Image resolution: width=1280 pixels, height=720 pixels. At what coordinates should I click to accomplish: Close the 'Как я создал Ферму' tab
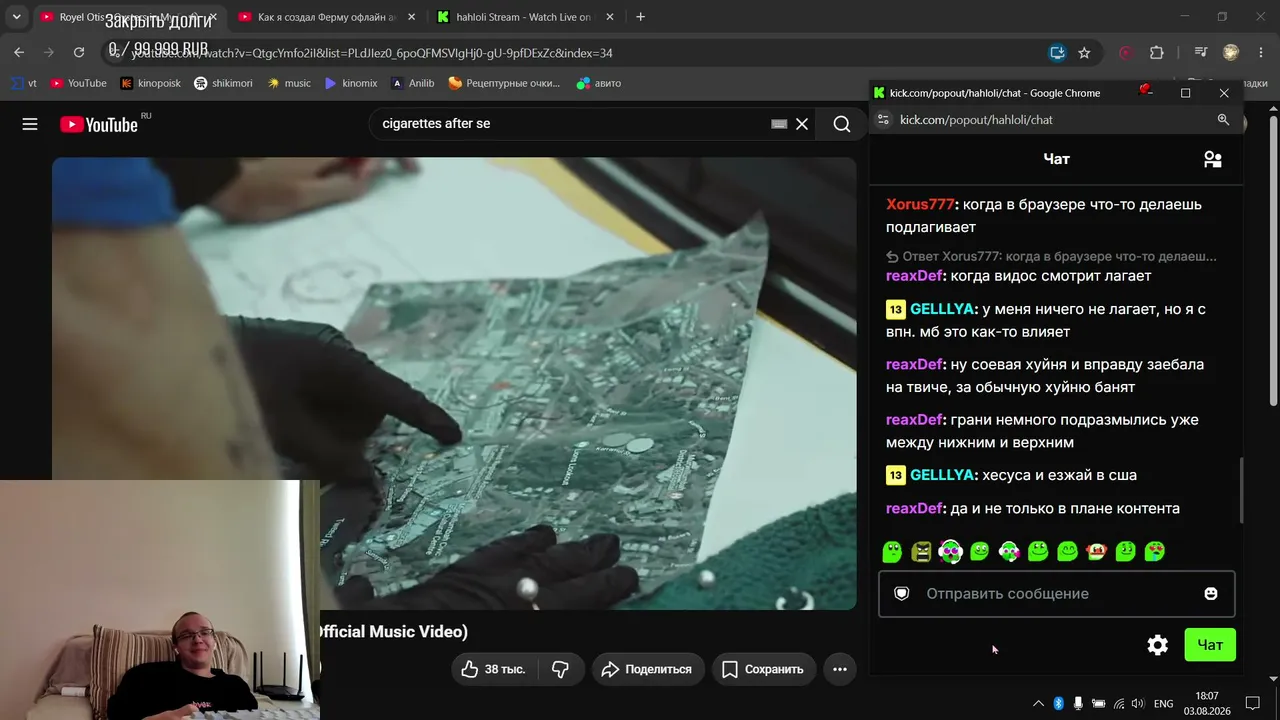click(411, 17)
